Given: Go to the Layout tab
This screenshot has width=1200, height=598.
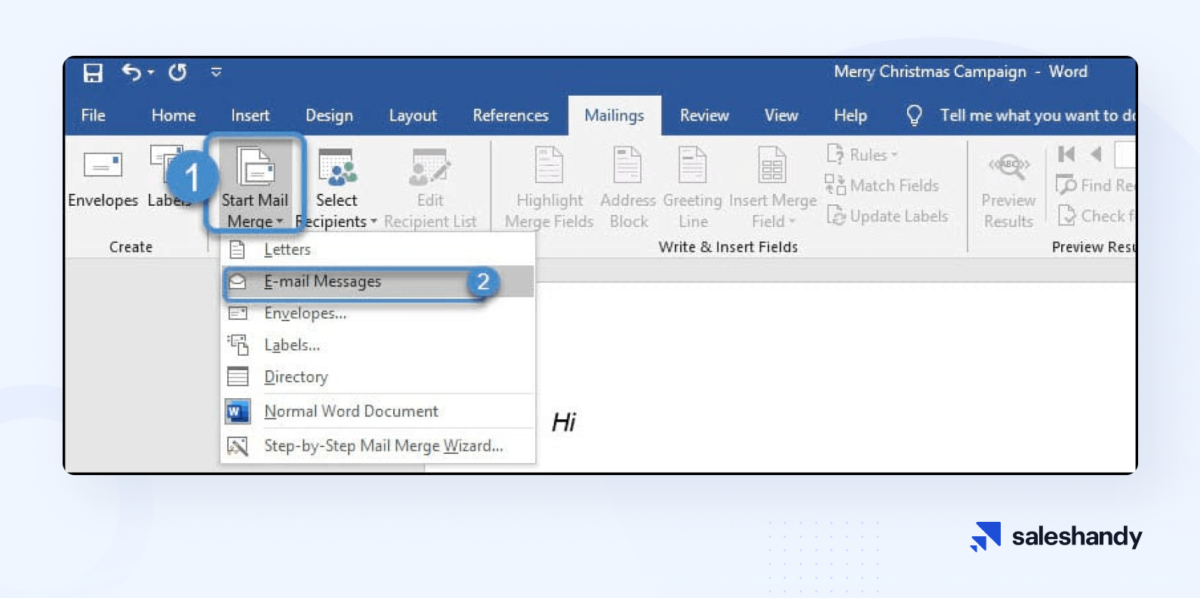Looking at the screenshot, I should tap(413, 116).
